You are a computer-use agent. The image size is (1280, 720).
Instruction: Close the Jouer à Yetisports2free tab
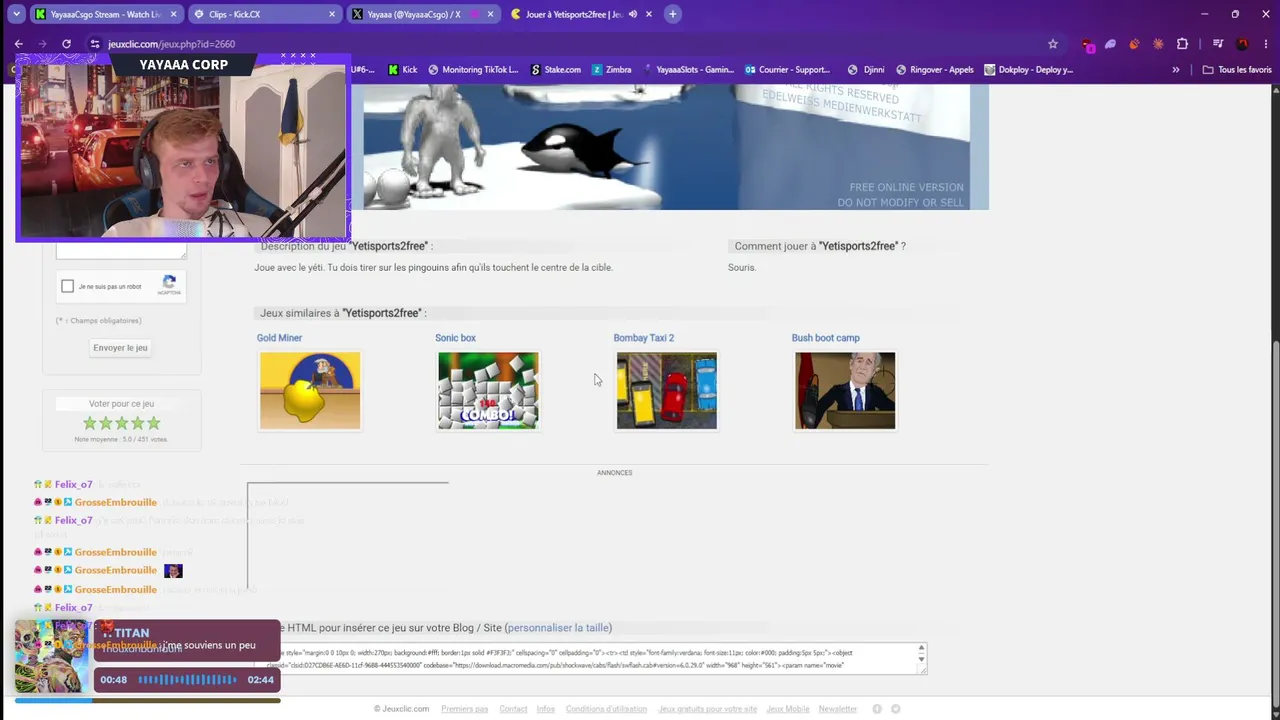(648, 14)
